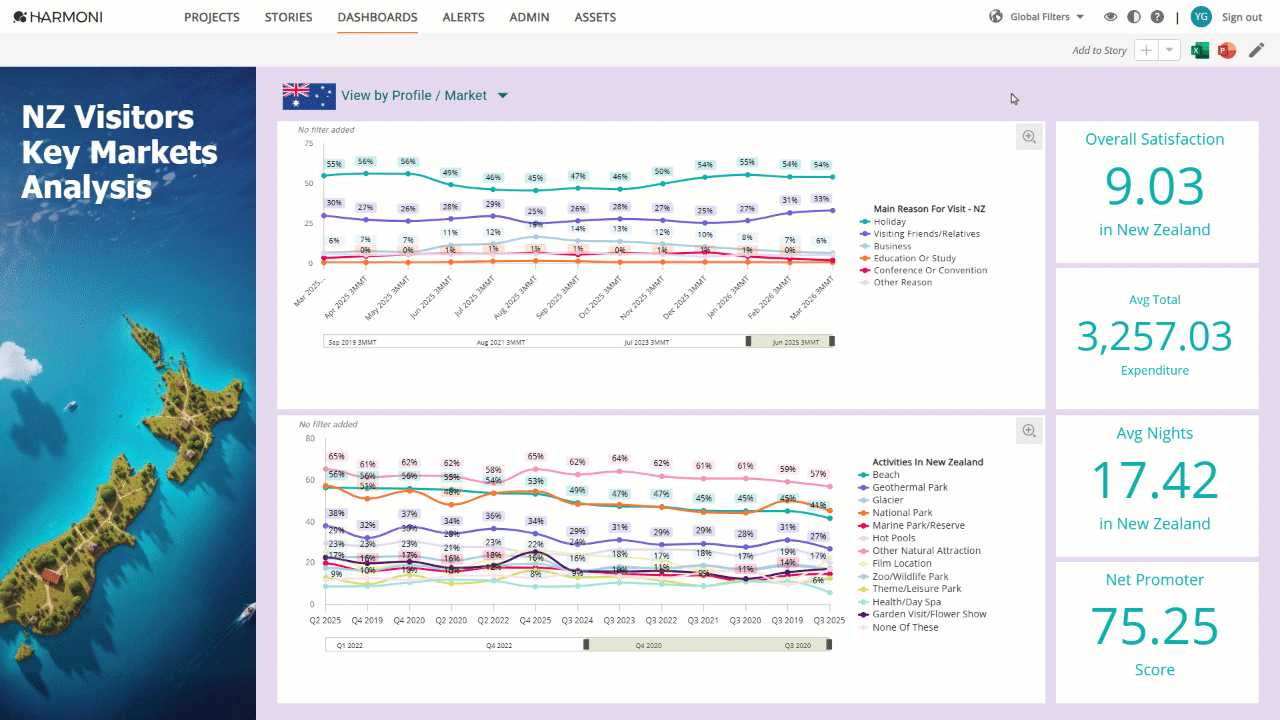This screenshot has width=1280, height=720.
Task: Click the YG user avatar
Action: 1201,17
